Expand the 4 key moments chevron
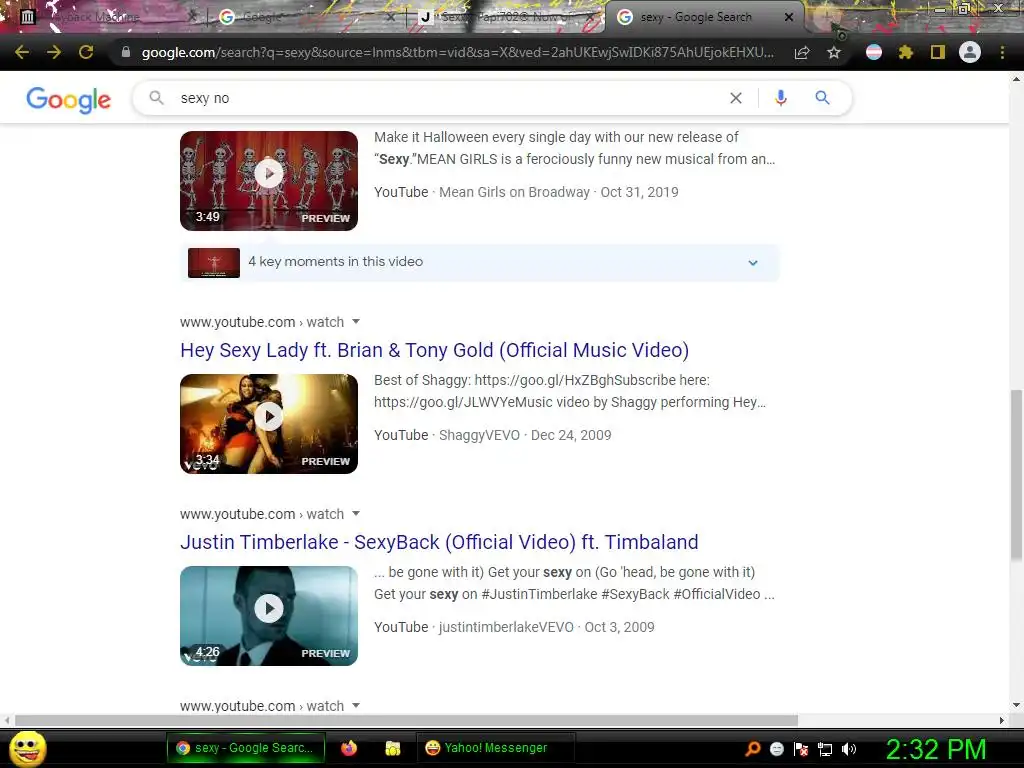Viewport: 1024px width, 768px height. [x=753, y=263]
